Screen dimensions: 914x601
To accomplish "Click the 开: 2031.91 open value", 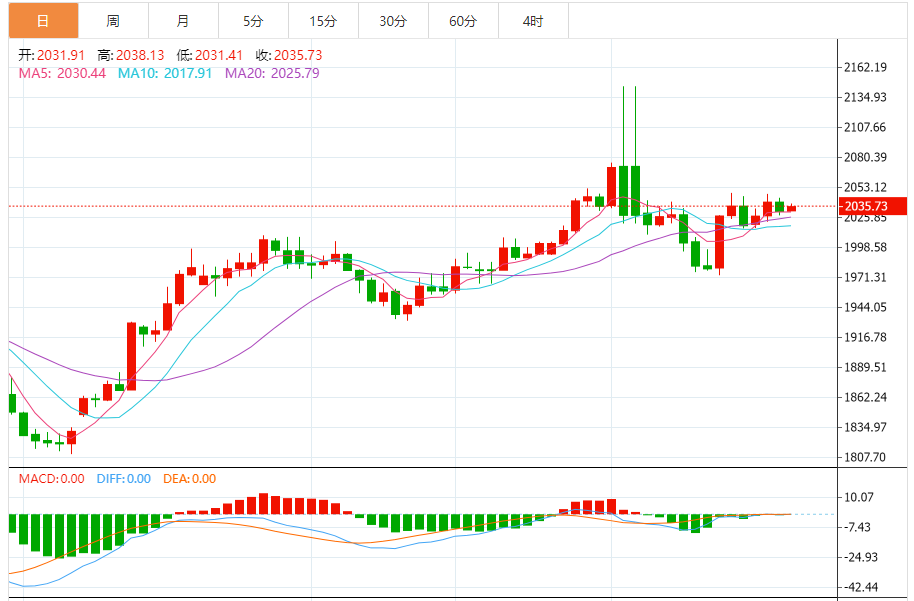I will 51,55.
